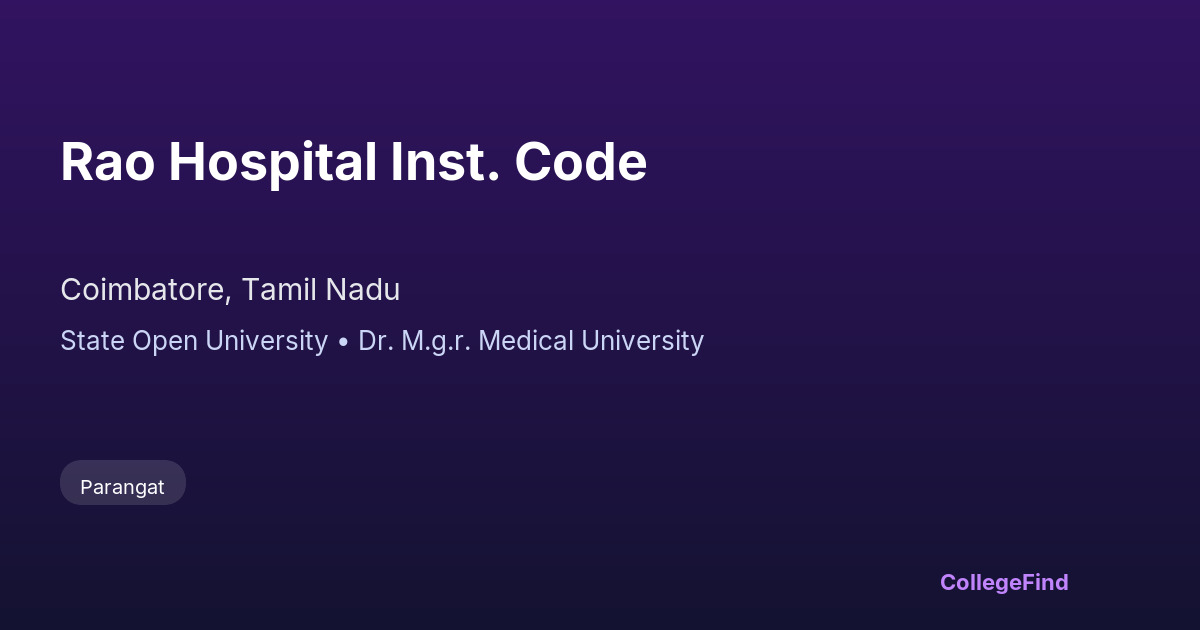Click the Parangat tag pill

coord(122,487)
